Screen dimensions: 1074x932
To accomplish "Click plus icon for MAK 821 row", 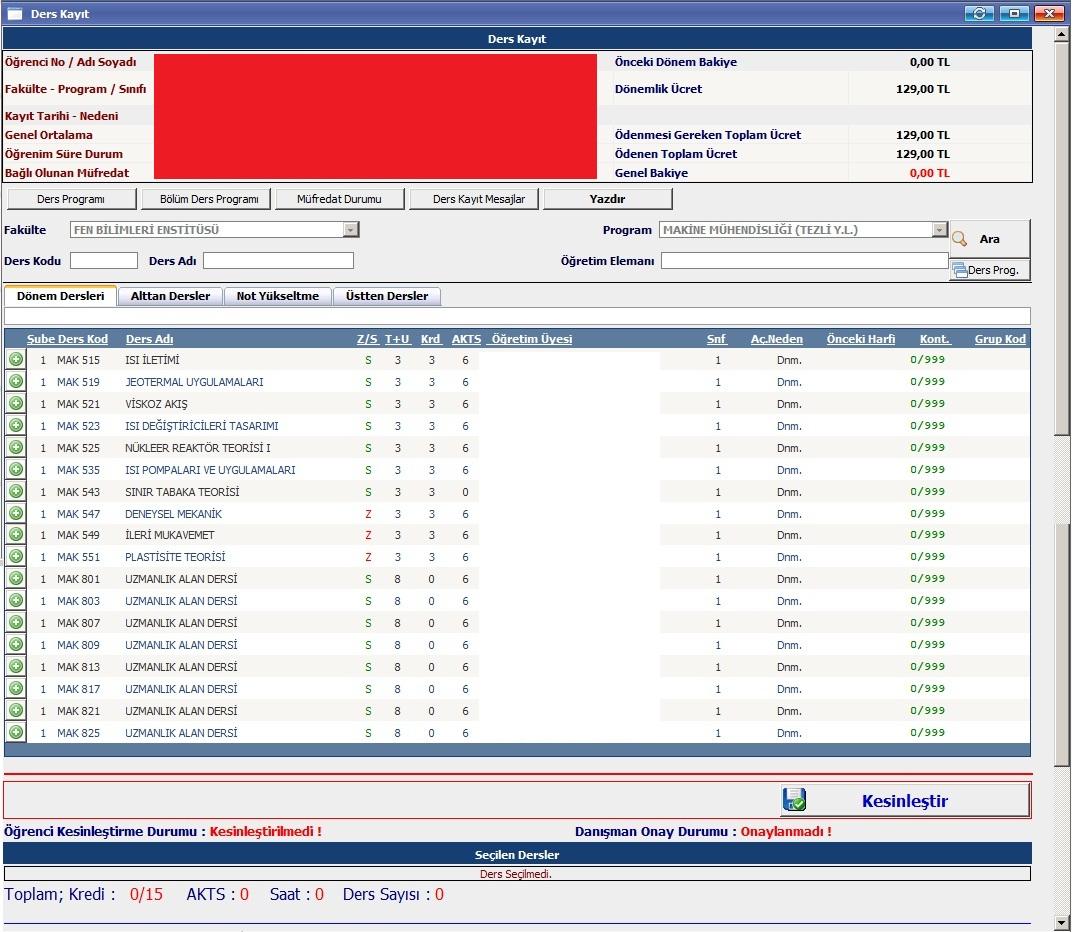I will [x=15, y=709].
